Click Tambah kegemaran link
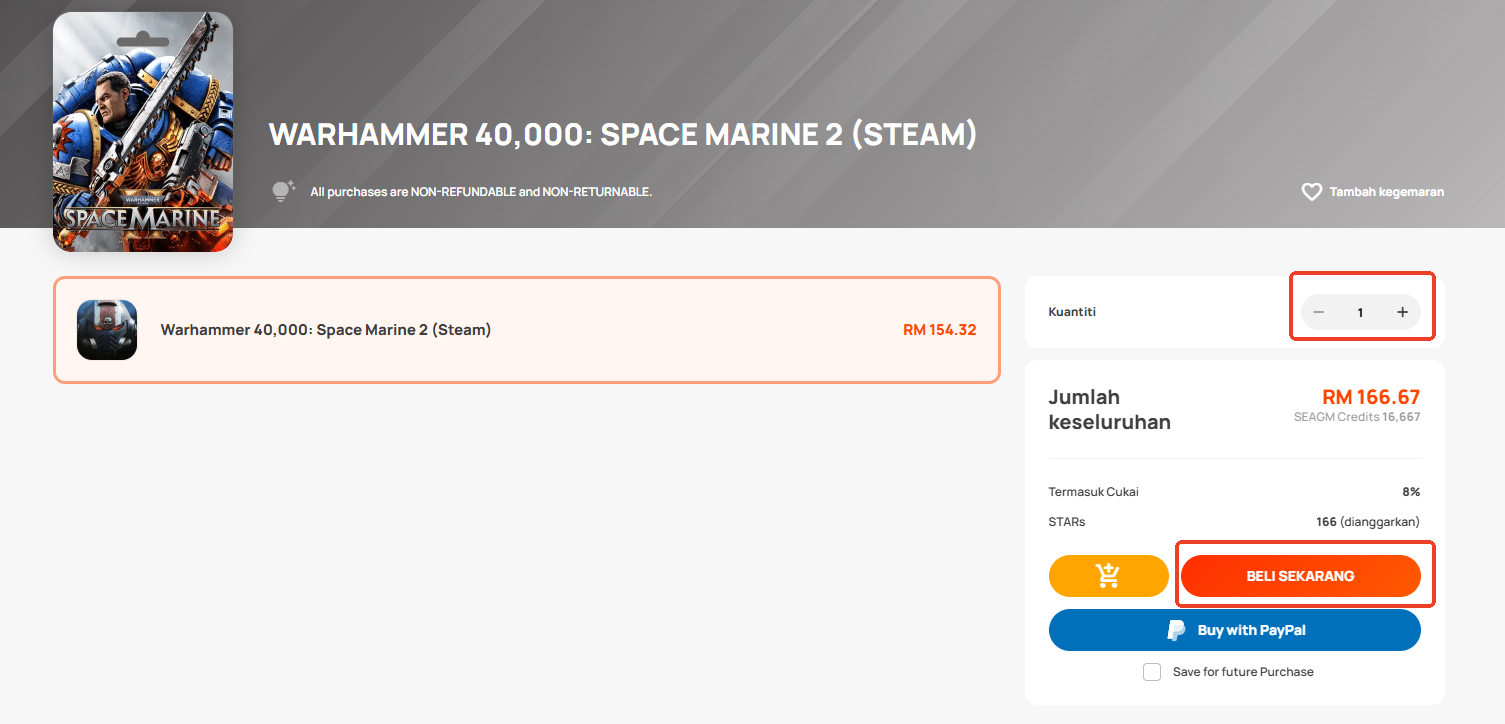 point(1386,191)
